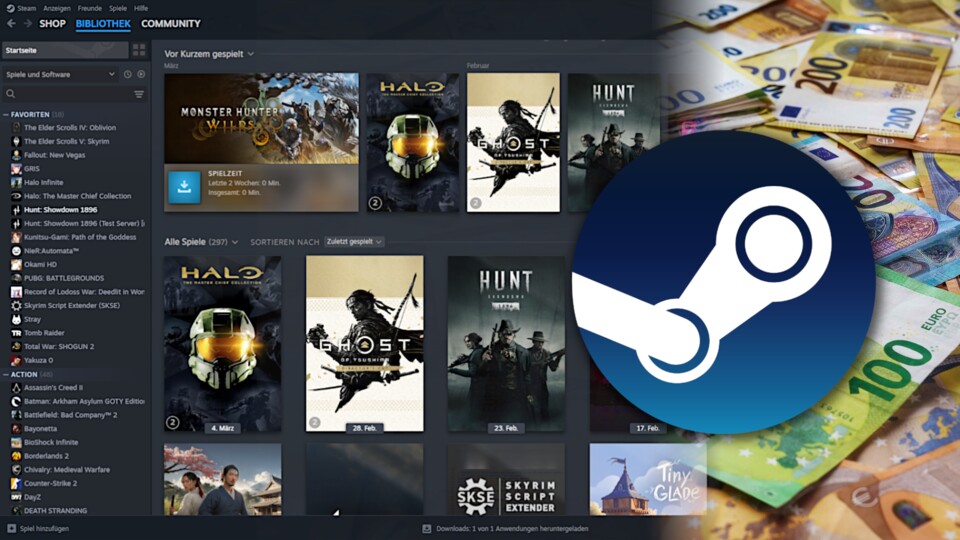Click the GRIS game icon
Image resolution: width=960 pixels, height=540 pixels.
coord(17,168)
